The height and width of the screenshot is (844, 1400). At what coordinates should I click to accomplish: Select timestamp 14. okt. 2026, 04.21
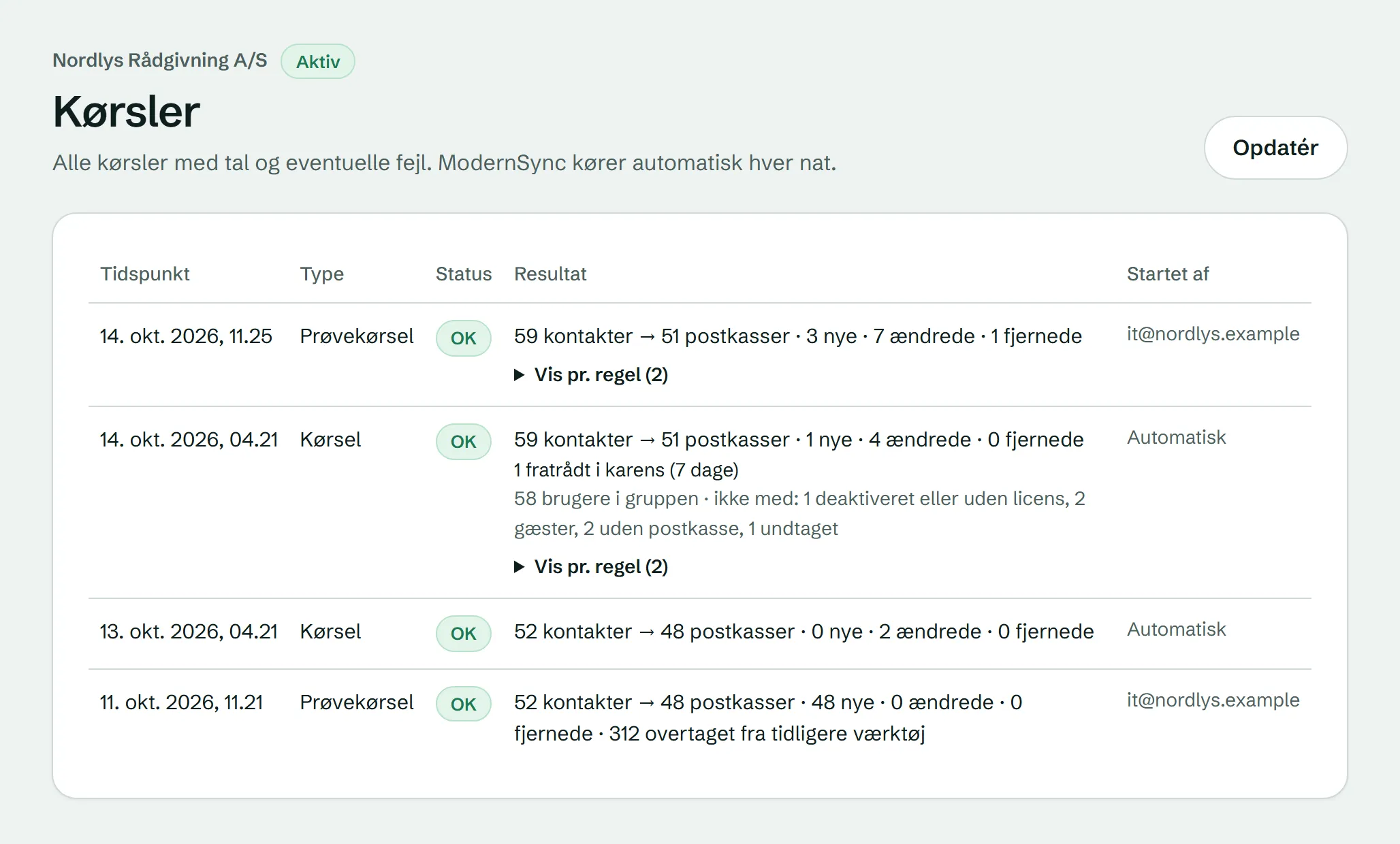[189, 440]
